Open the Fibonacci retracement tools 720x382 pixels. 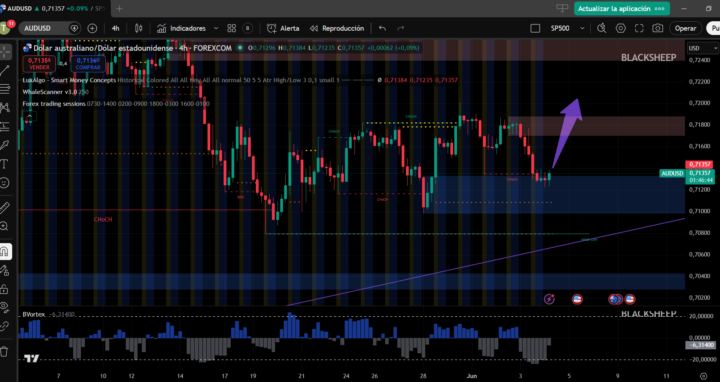pos(5,89)
